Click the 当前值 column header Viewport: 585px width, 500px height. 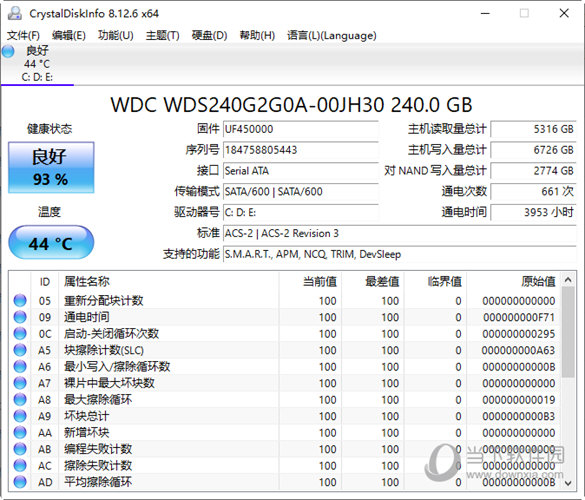pyautogui.click(x=310, y=281)
